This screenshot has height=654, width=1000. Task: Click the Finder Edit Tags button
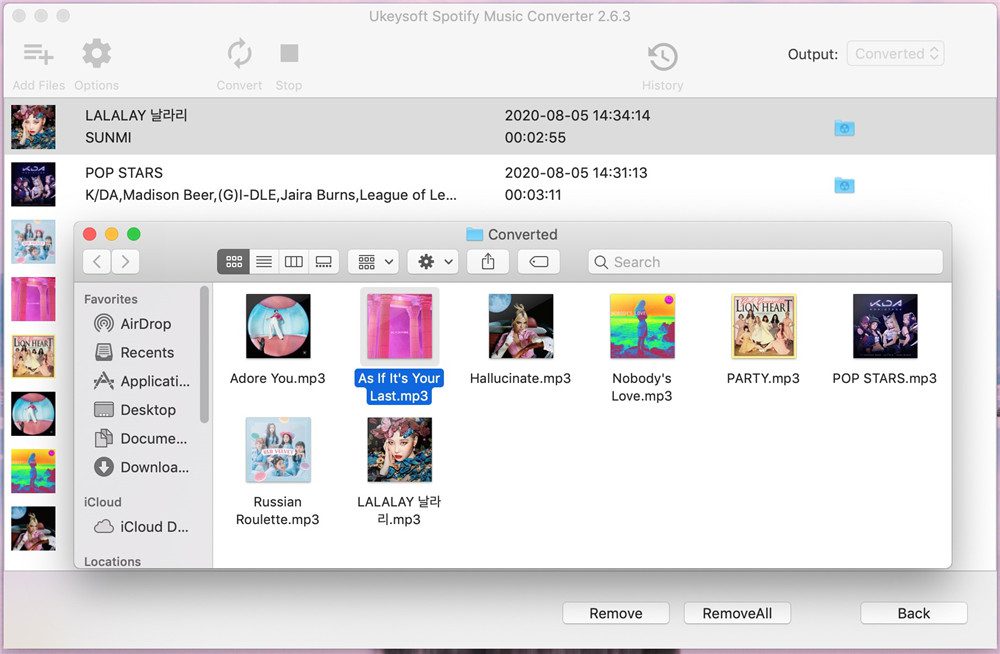click(539, 262)
